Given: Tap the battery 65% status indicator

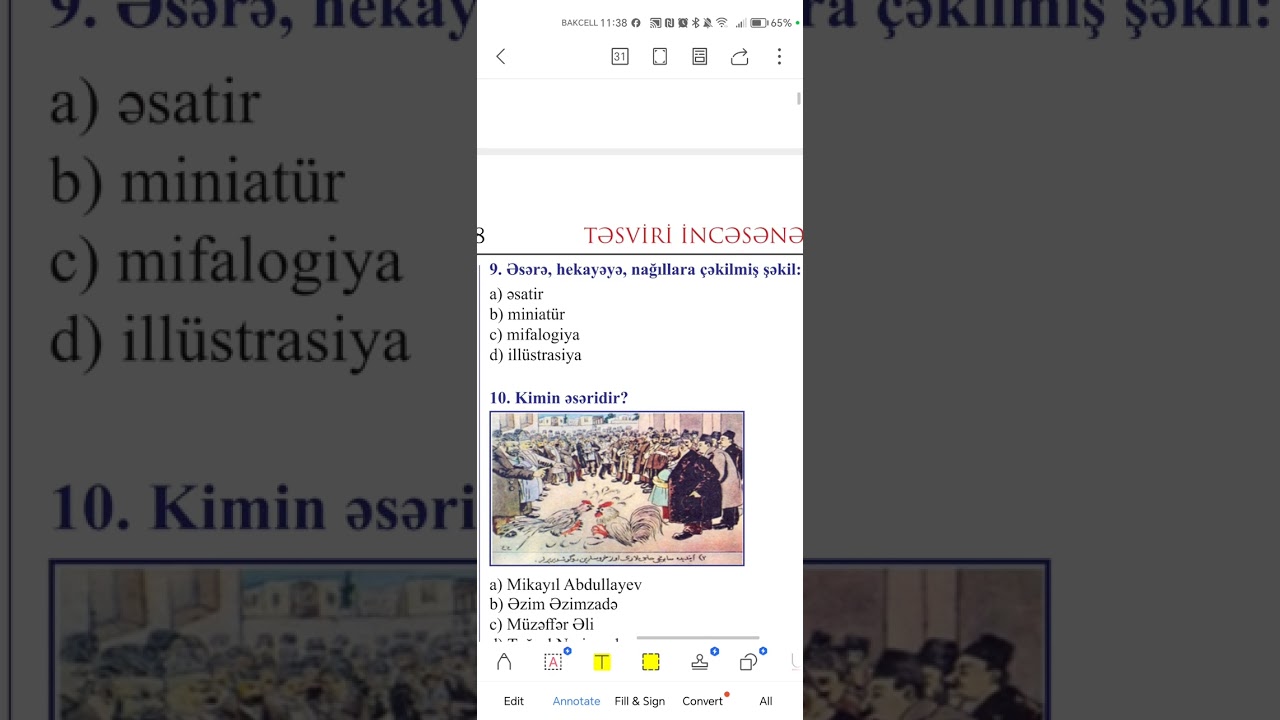Looking at the screenshot, I should coord(771,23).
